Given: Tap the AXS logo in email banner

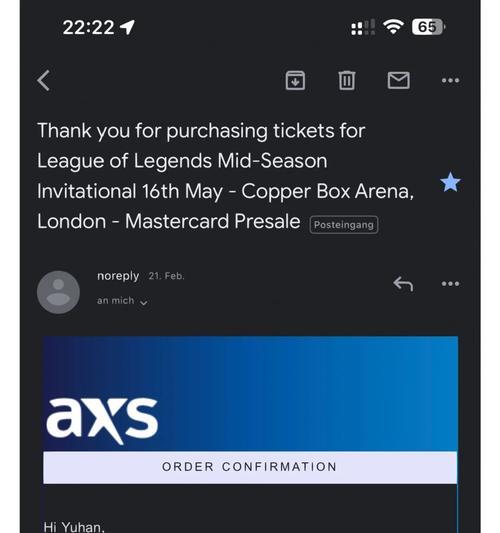Looking at the screenshot, I should tap(102, 420).
